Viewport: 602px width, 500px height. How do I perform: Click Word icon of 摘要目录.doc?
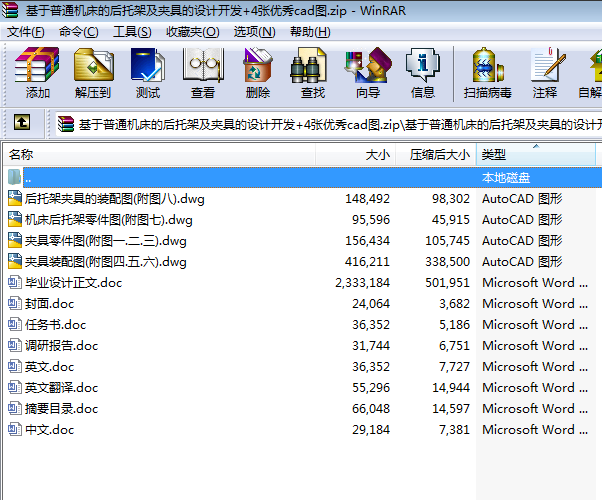pos(15,408)
